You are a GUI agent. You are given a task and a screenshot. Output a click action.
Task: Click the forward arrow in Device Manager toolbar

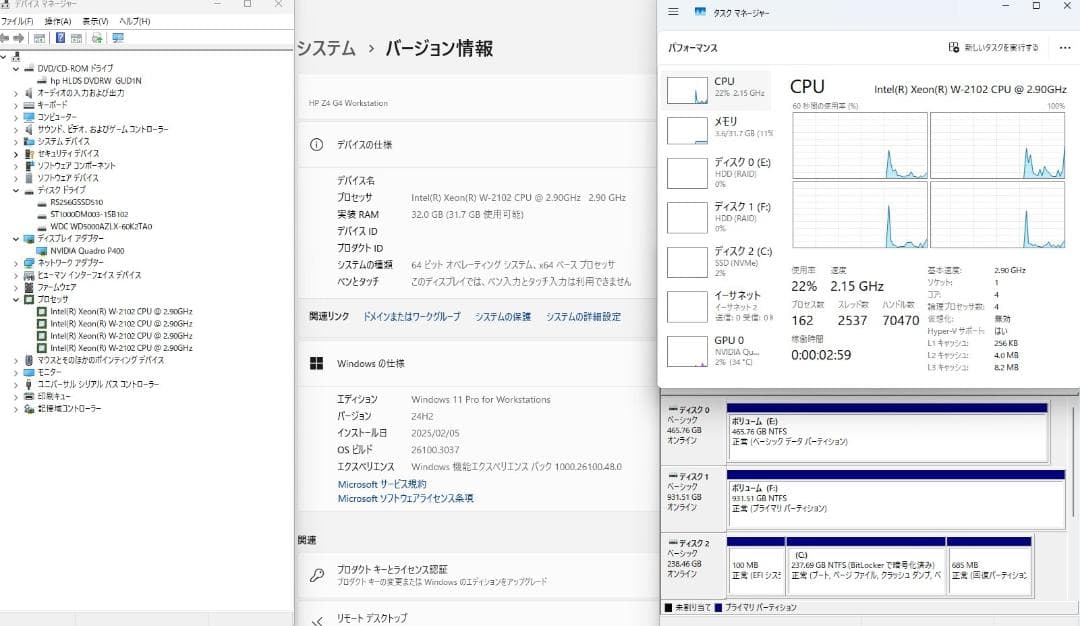tap(18, 38)
